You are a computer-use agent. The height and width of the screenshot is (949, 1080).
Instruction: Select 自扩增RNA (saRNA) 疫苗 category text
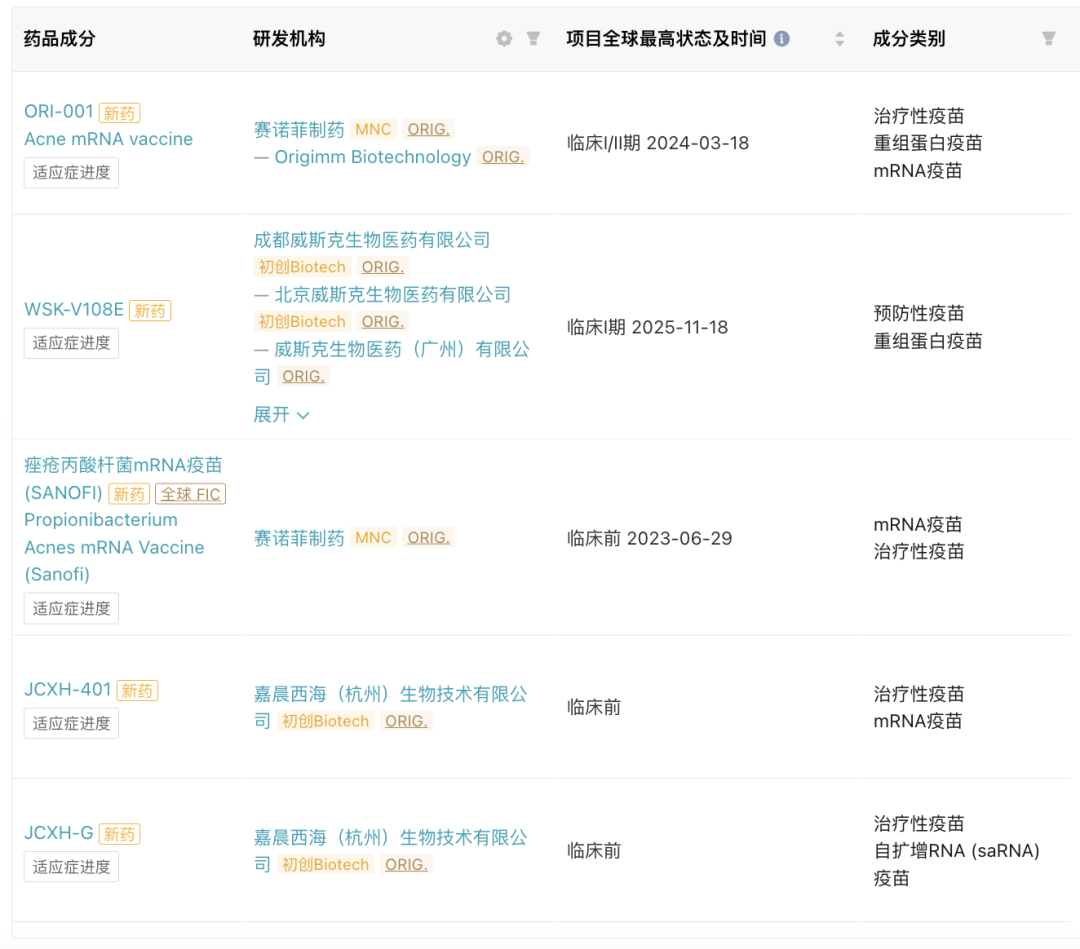957,864
